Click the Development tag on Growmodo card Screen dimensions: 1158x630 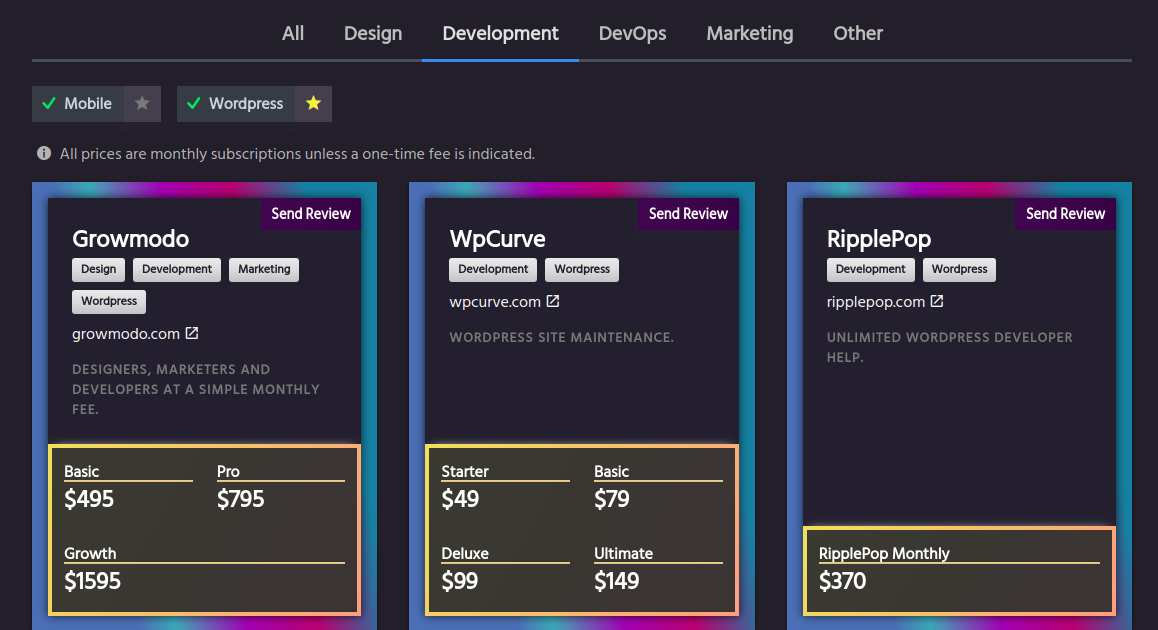(177, 270)
